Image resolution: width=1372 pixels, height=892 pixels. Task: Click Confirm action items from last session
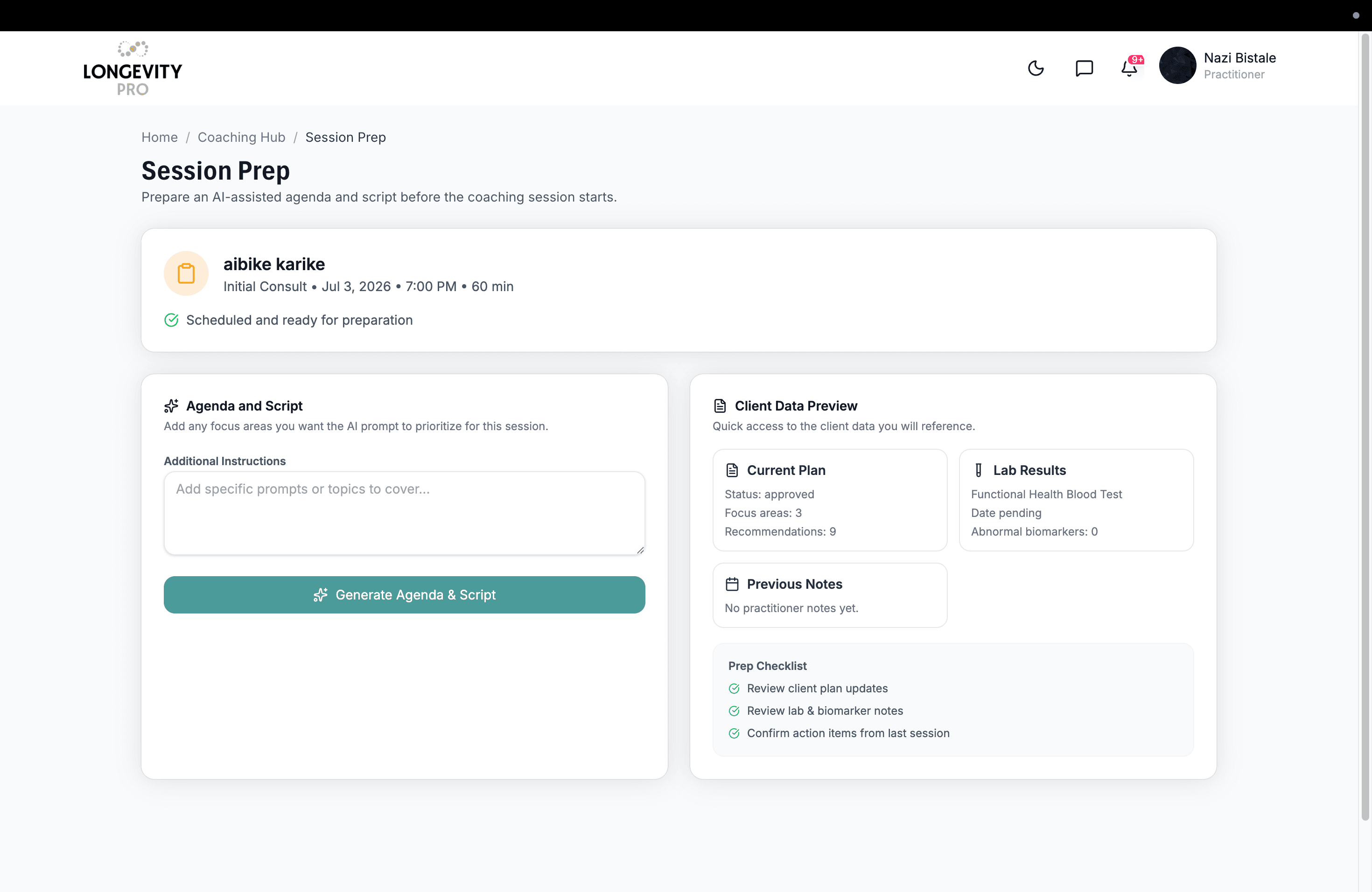[x=848, y=733]
